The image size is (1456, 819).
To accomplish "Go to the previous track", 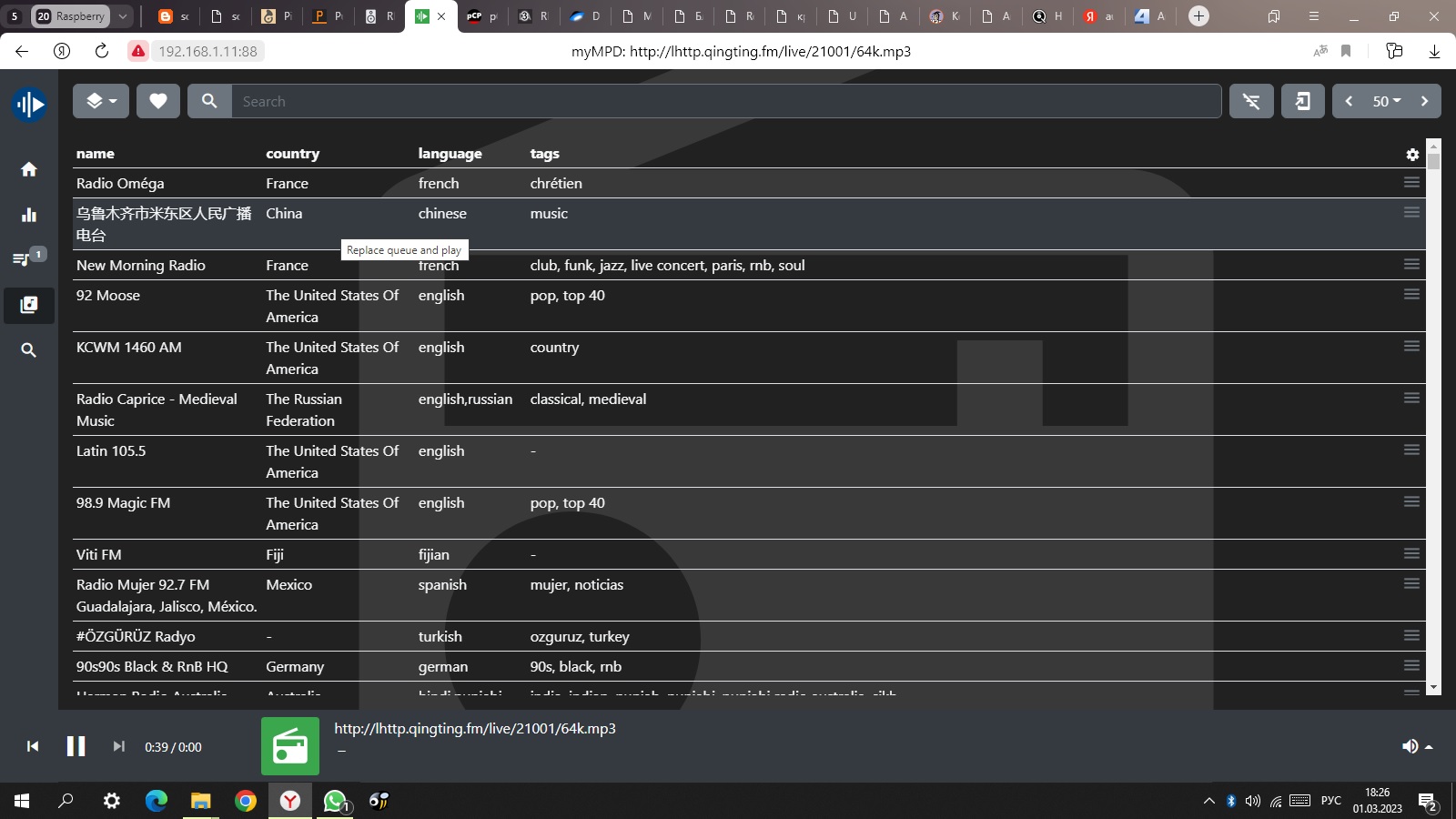I will (x=33, y=746).
